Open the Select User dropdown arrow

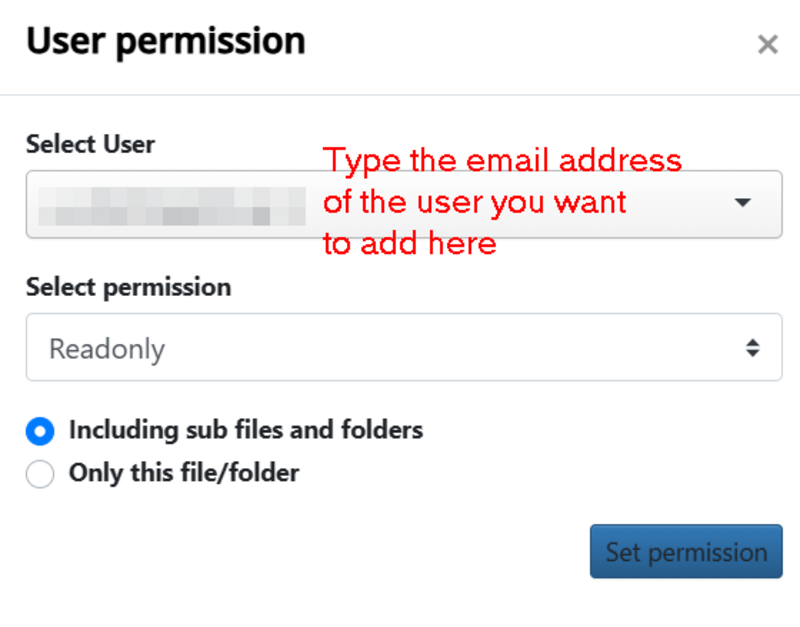click(742, 203)
